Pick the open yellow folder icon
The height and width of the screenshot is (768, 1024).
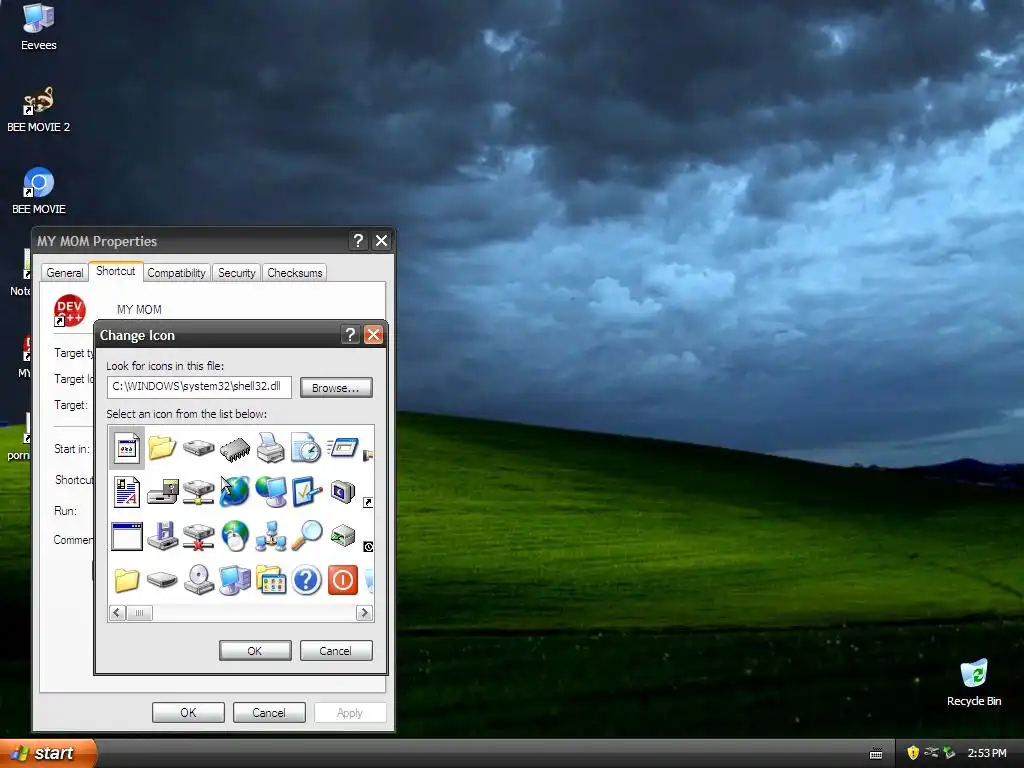coord(162,448)
